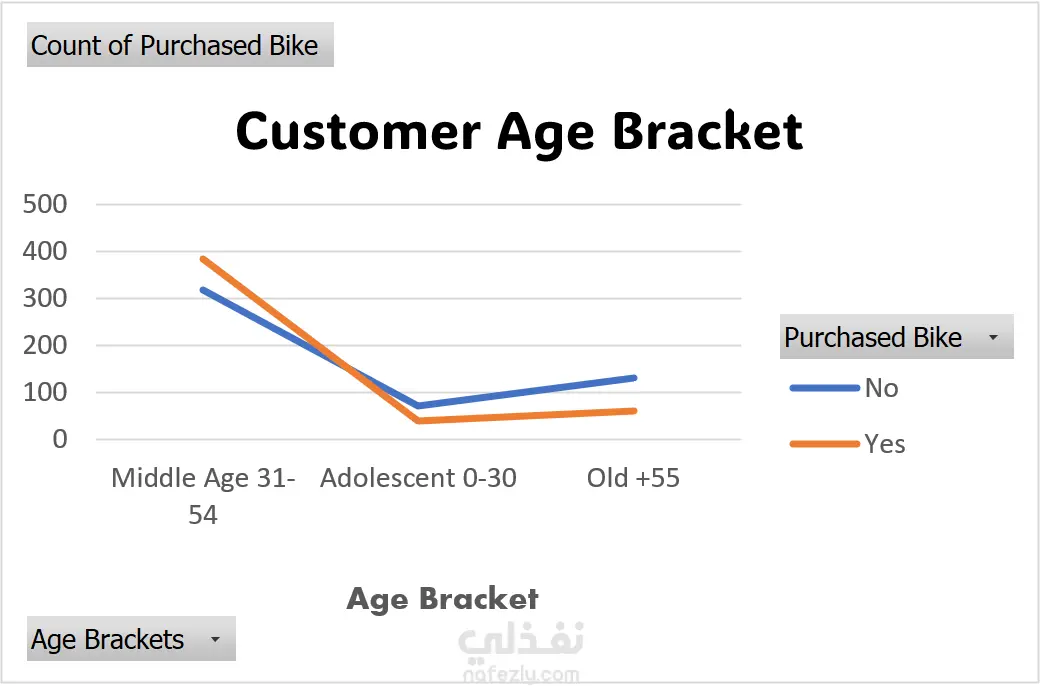Click the 500 value on vertical axis
Image resolution: width=1042 pixels, height=686 pixels.
tap(46, 205)
